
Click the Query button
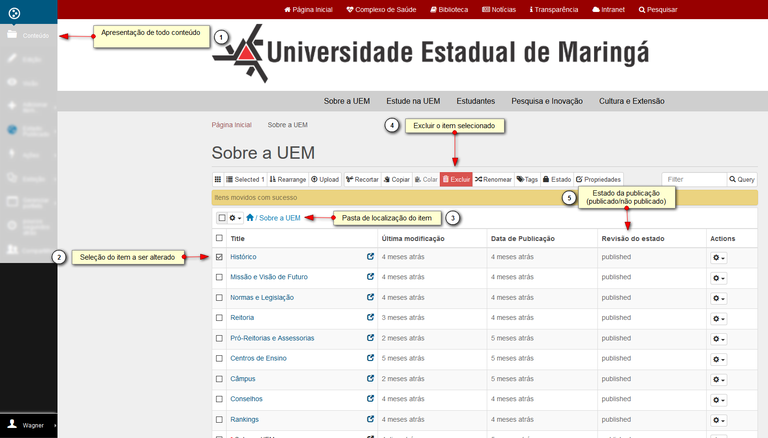point(742,179)
